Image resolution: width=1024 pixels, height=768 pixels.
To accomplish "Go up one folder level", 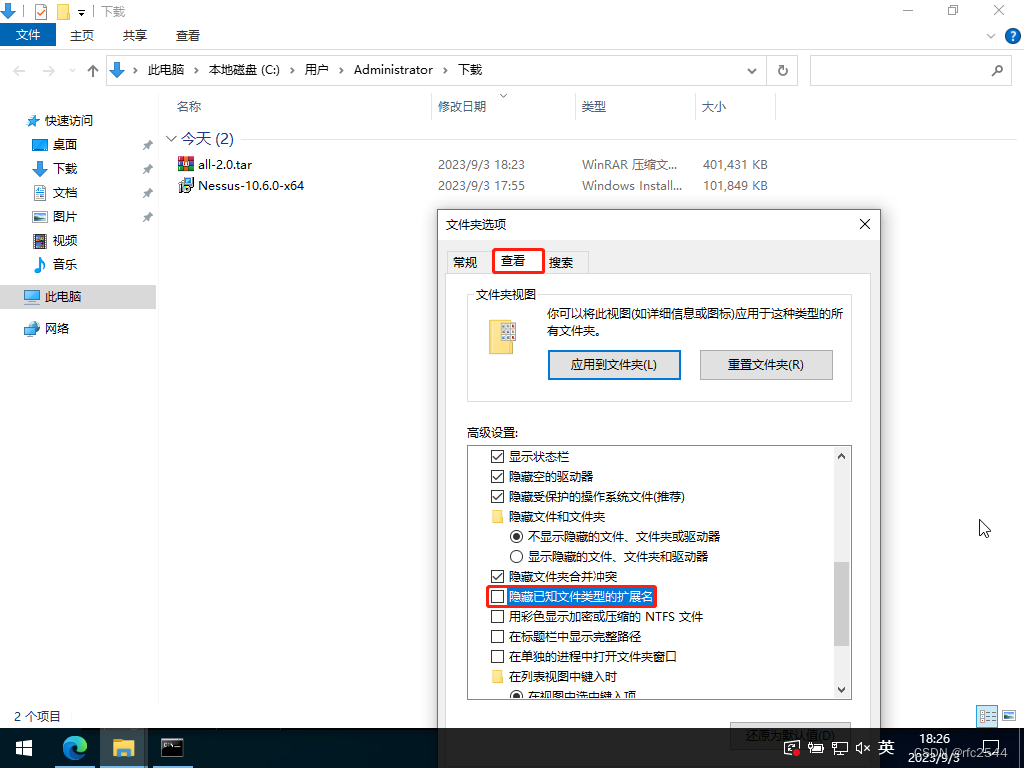I will [93, 71].
